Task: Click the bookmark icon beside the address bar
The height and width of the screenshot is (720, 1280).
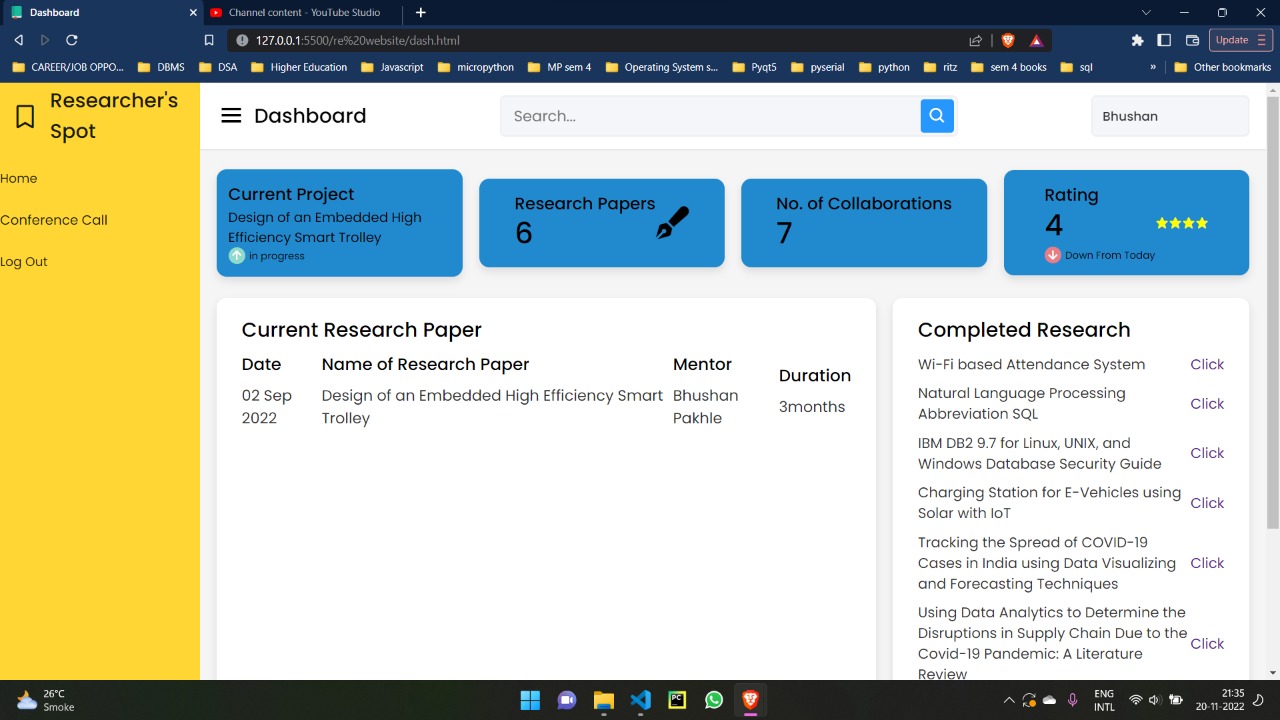Action: pyautogui.click(x=209, y=40)
